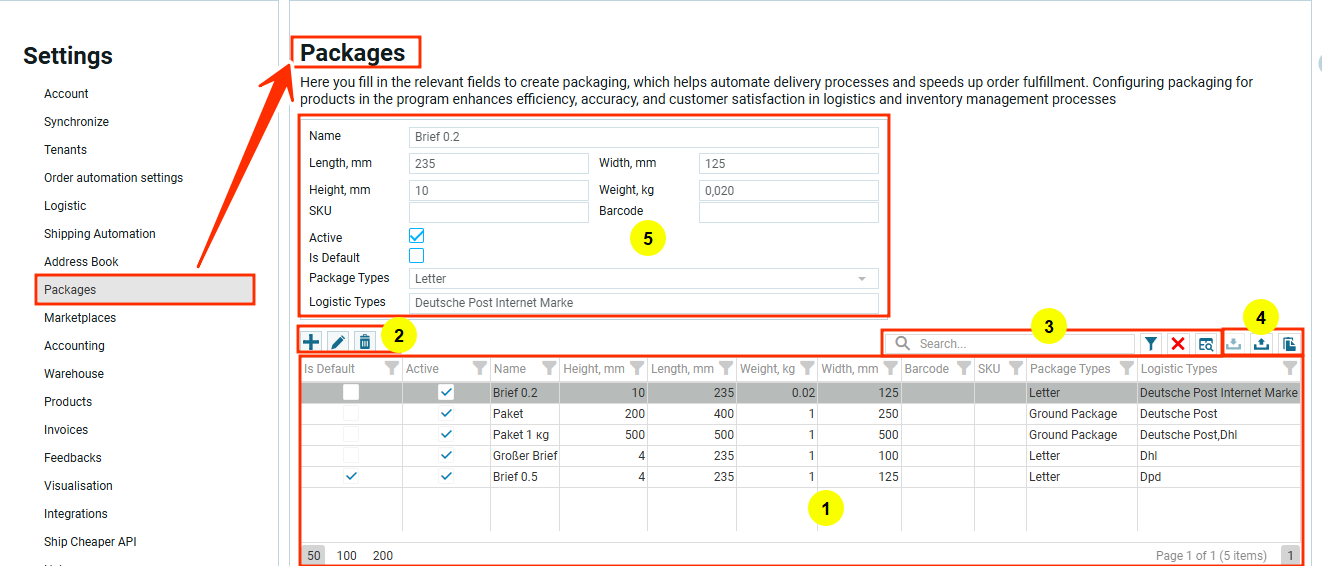
Task: Toggle Is Default checkbox for Brief 0.5 row
Action: (x=351, y=477)
